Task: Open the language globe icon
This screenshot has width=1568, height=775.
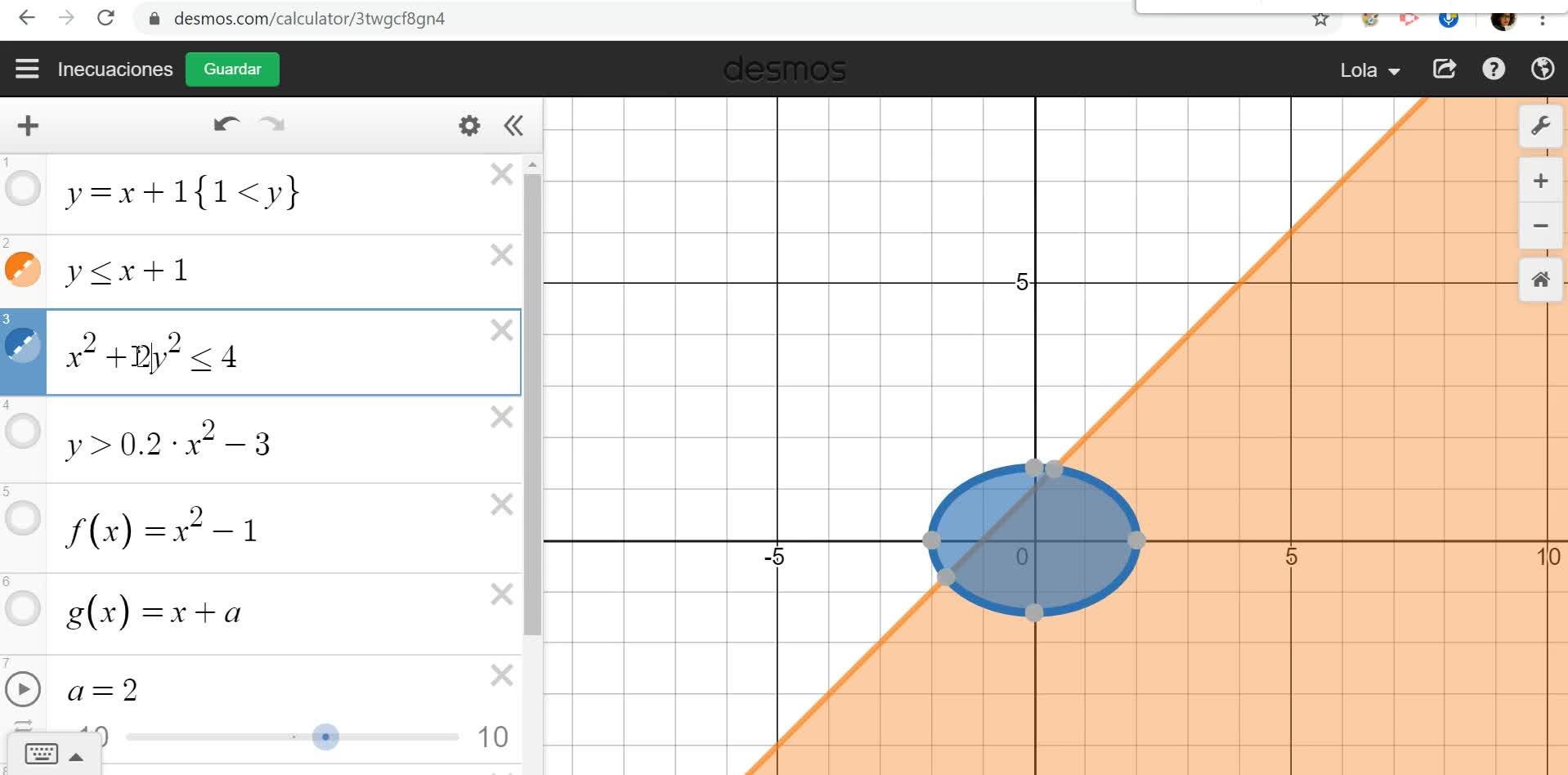Action: tap(1543, 69)
